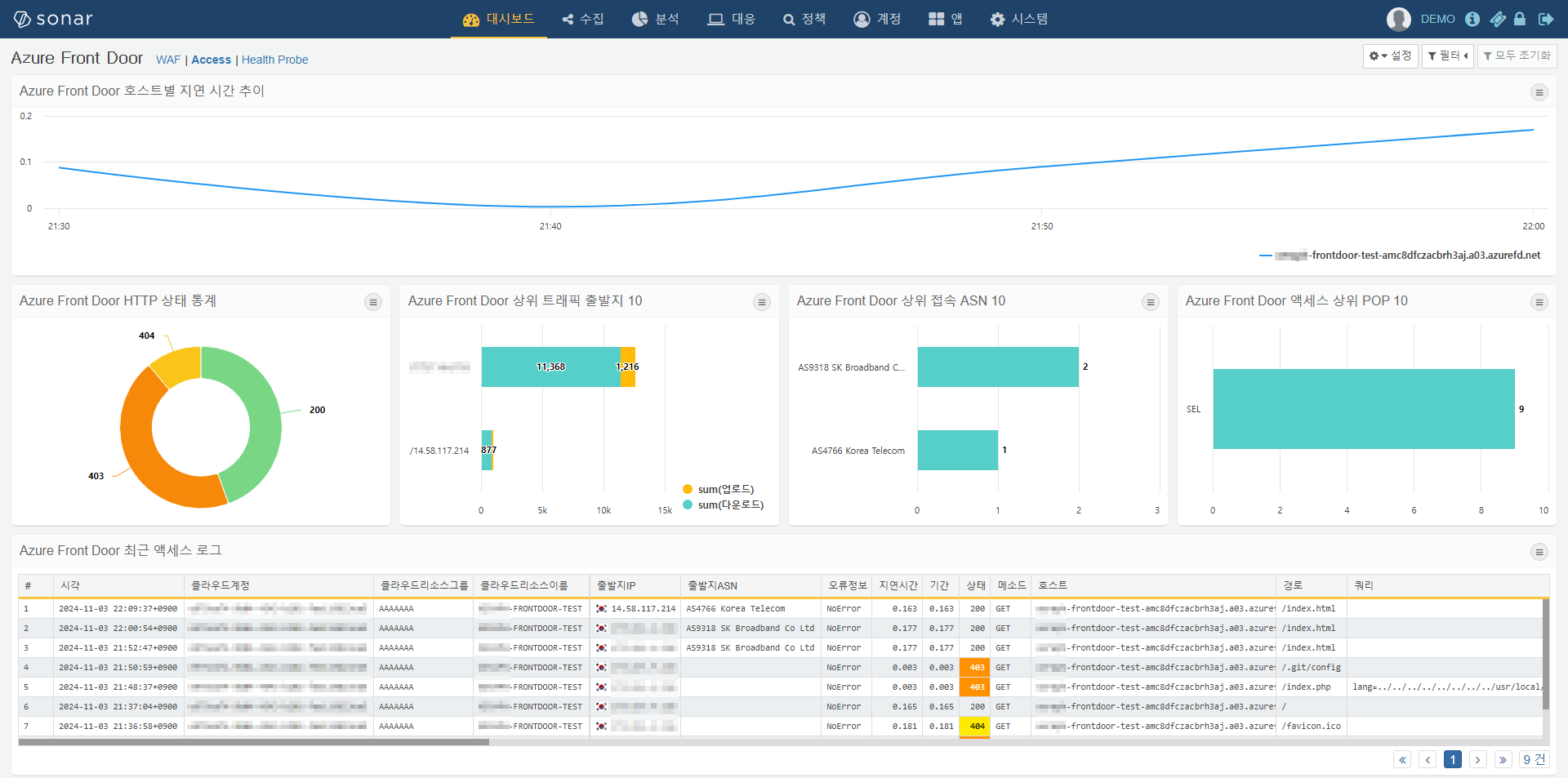Go to previous page of log

(1428, 759)
